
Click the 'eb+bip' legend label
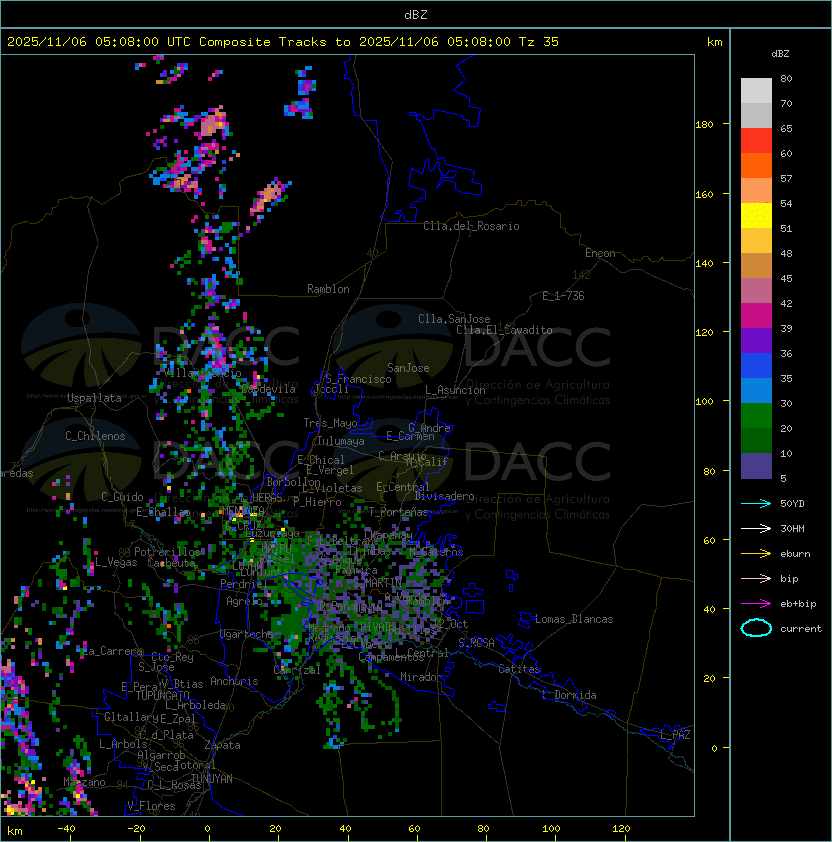click(798, 604)
